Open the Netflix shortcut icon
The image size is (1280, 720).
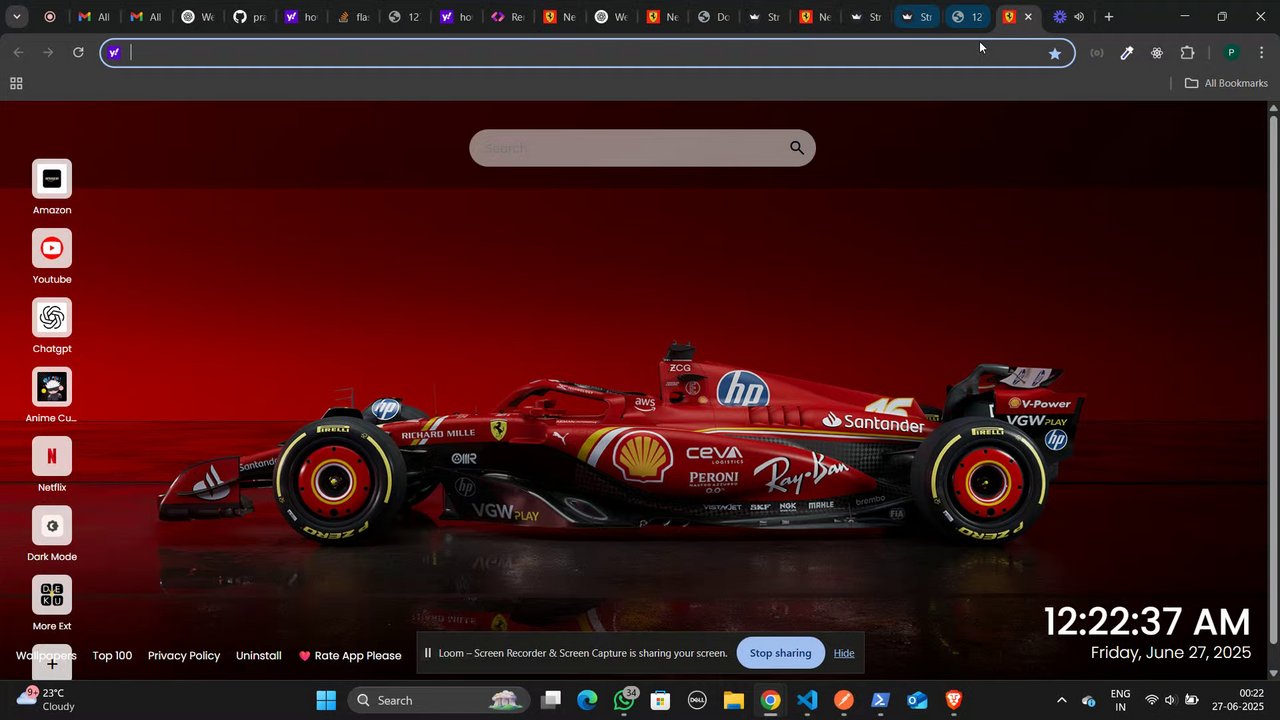pos(52,456)
